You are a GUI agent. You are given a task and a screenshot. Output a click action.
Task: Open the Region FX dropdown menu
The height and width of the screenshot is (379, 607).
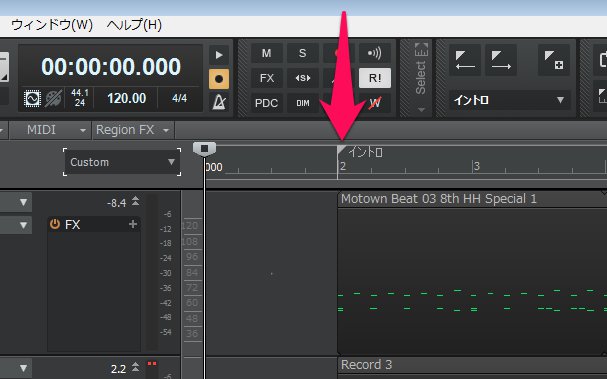(133, 130)
